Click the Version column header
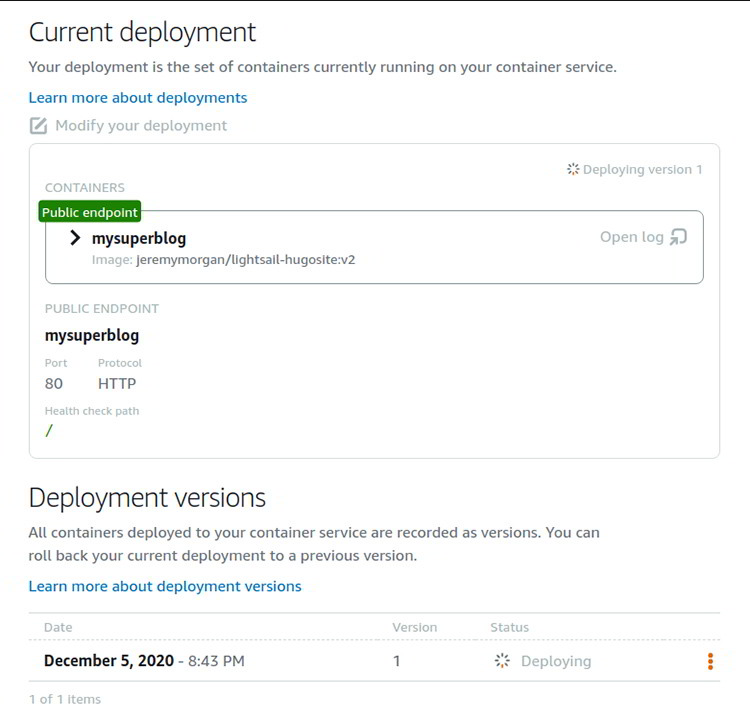 pyautogui.click(x=414, y=627)
